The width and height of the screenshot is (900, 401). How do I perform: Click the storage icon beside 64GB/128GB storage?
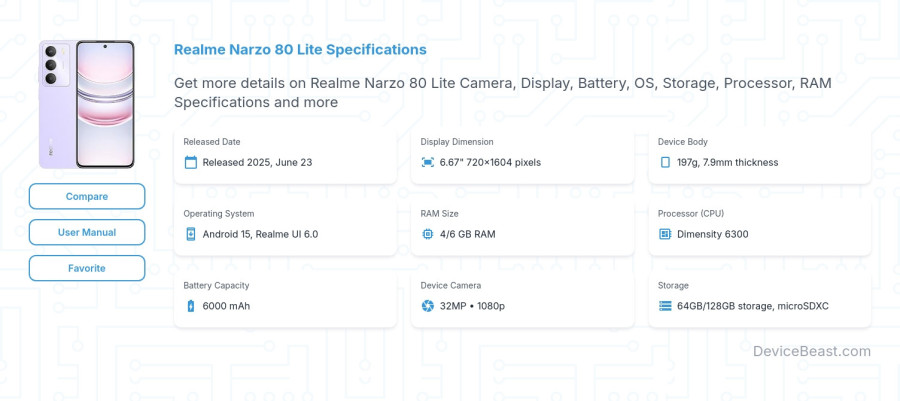[x=665, y=306]
